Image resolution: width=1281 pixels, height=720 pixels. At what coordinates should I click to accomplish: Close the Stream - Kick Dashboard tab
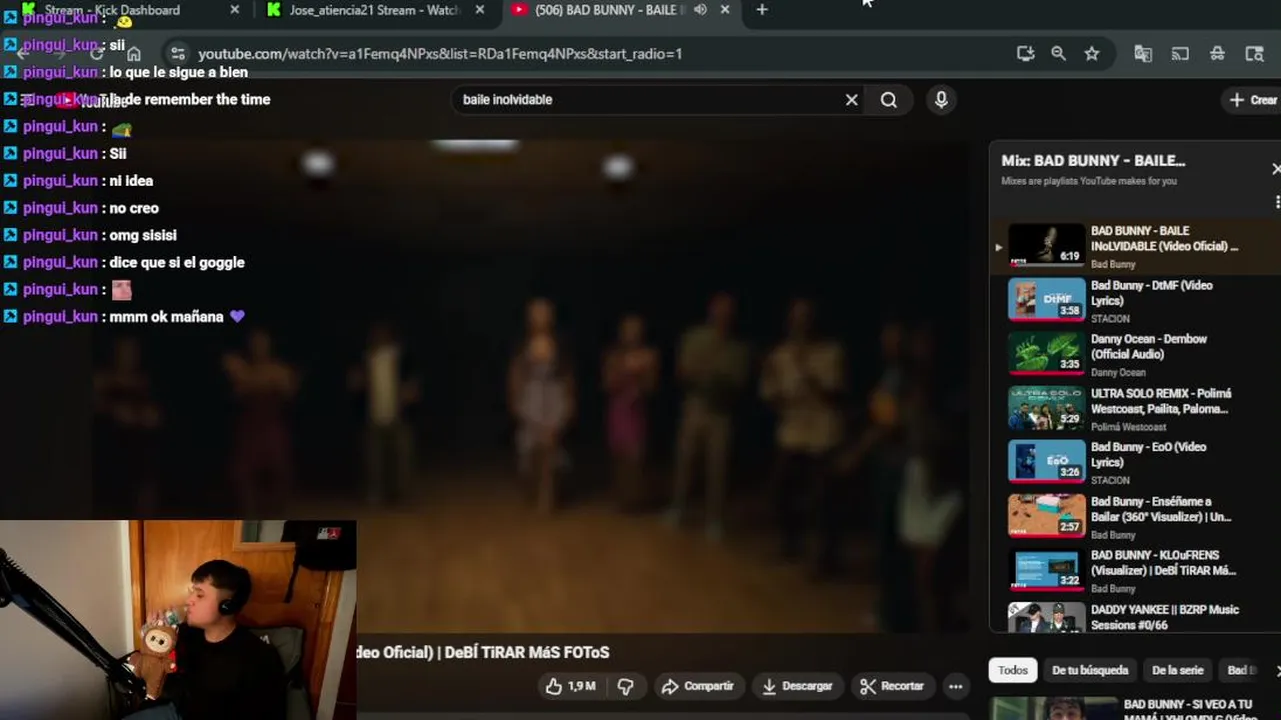235,10
